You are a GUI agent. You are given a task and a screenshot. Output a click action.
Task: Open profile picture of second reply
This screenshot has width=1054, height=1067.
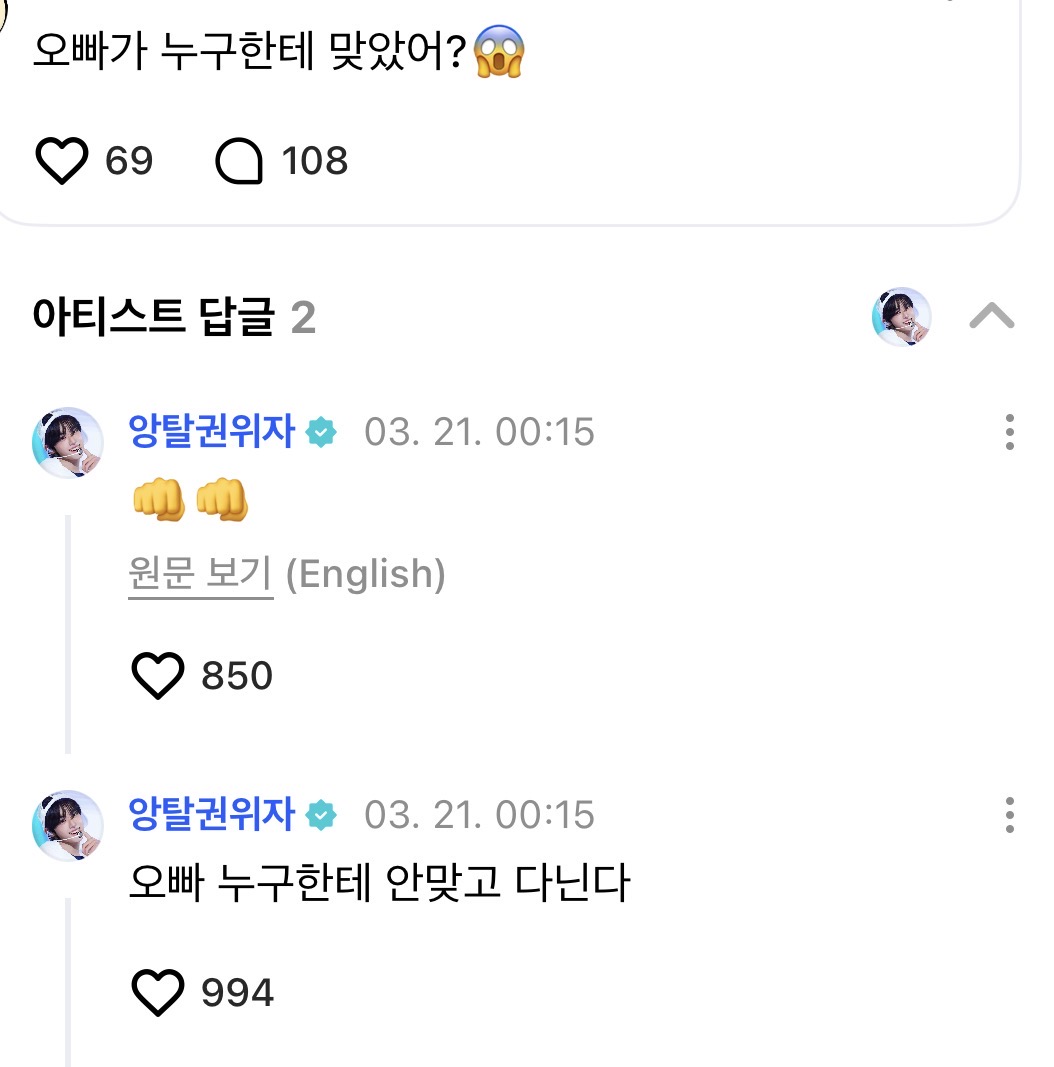(x=68, y=825)
